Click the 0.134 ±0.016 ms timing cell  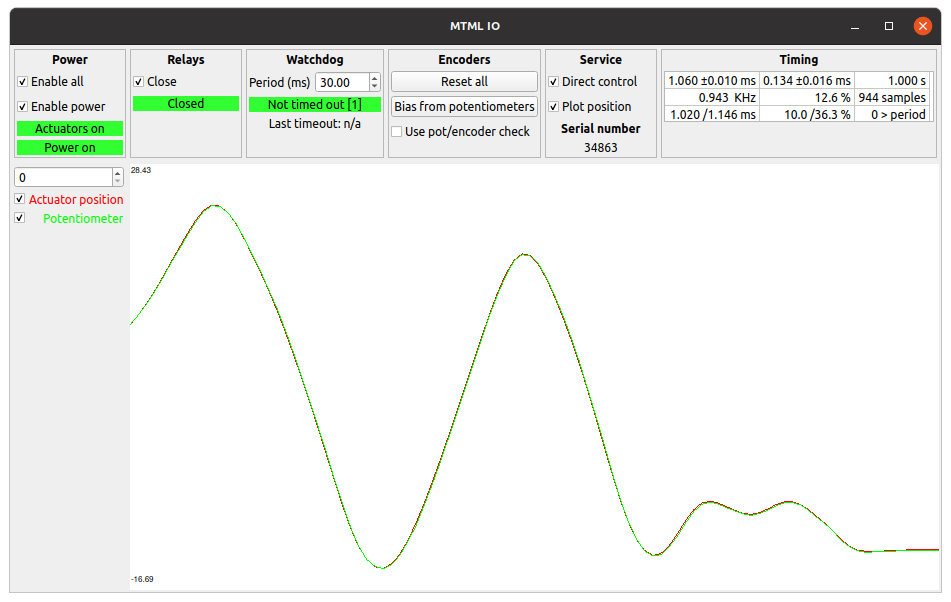pos(807,81)
